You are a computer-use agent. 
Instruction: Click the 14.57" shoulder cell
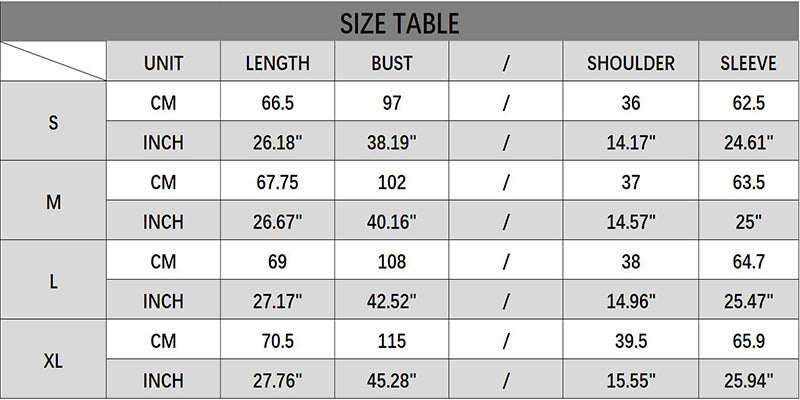click(631, 222)
